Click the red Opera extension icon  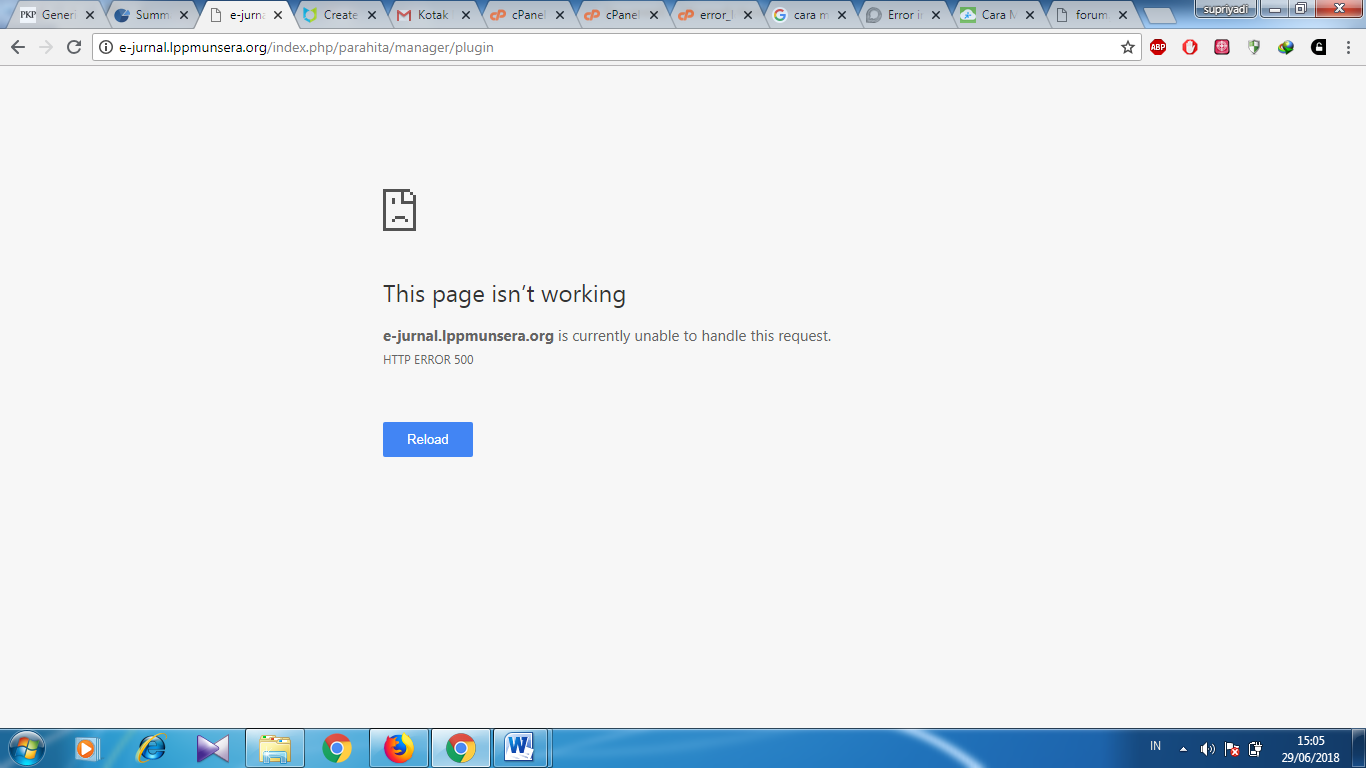[1190, 47]
